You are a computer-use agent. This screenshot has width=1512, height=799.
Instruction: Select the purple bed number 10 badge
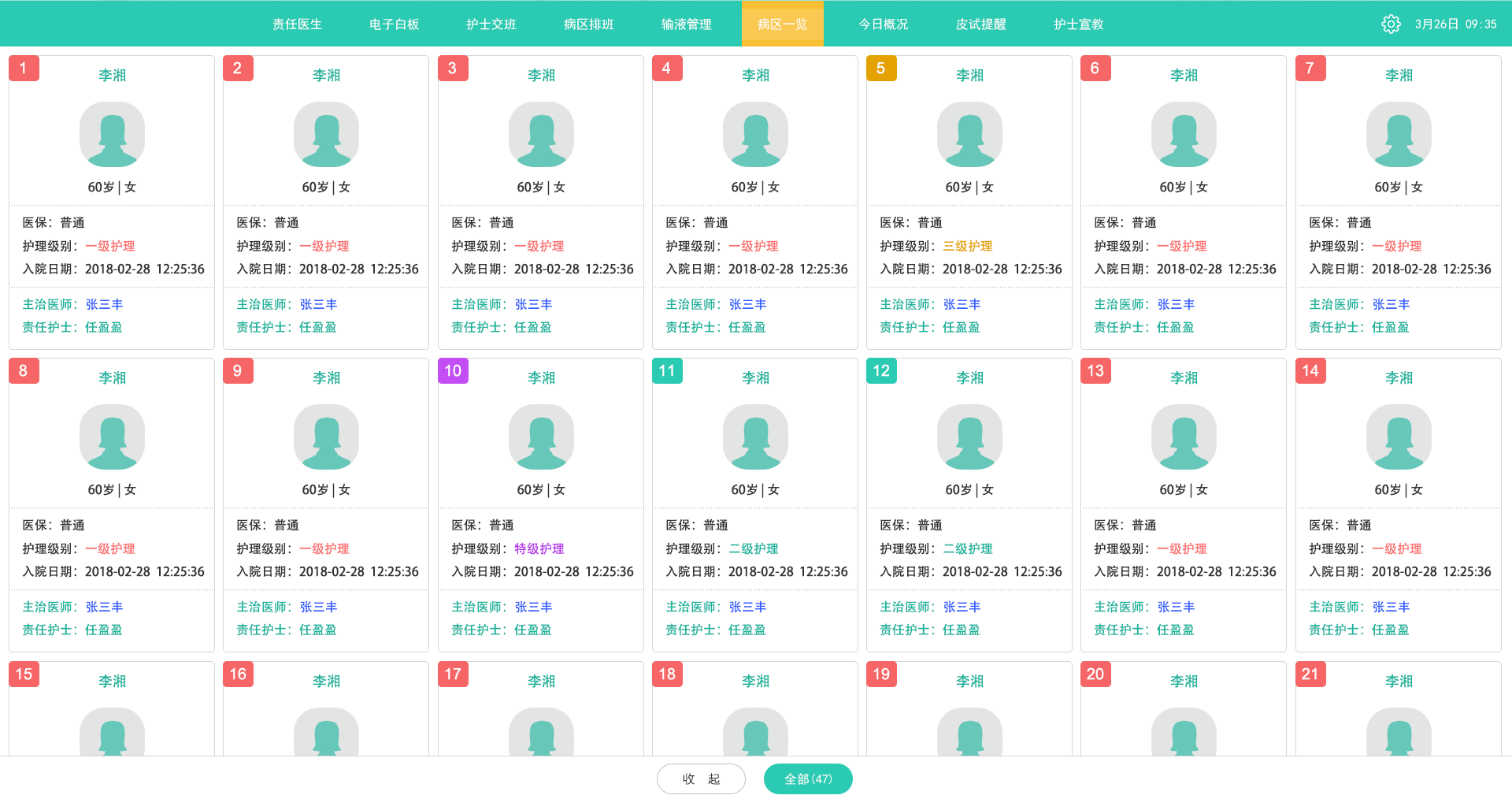coord(453,370)
